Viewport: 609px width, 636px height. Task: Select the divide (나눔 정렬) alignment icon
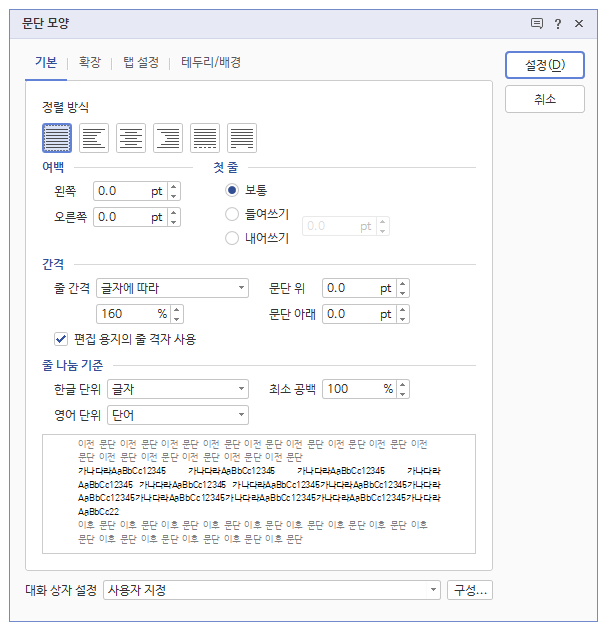point(242,137)
